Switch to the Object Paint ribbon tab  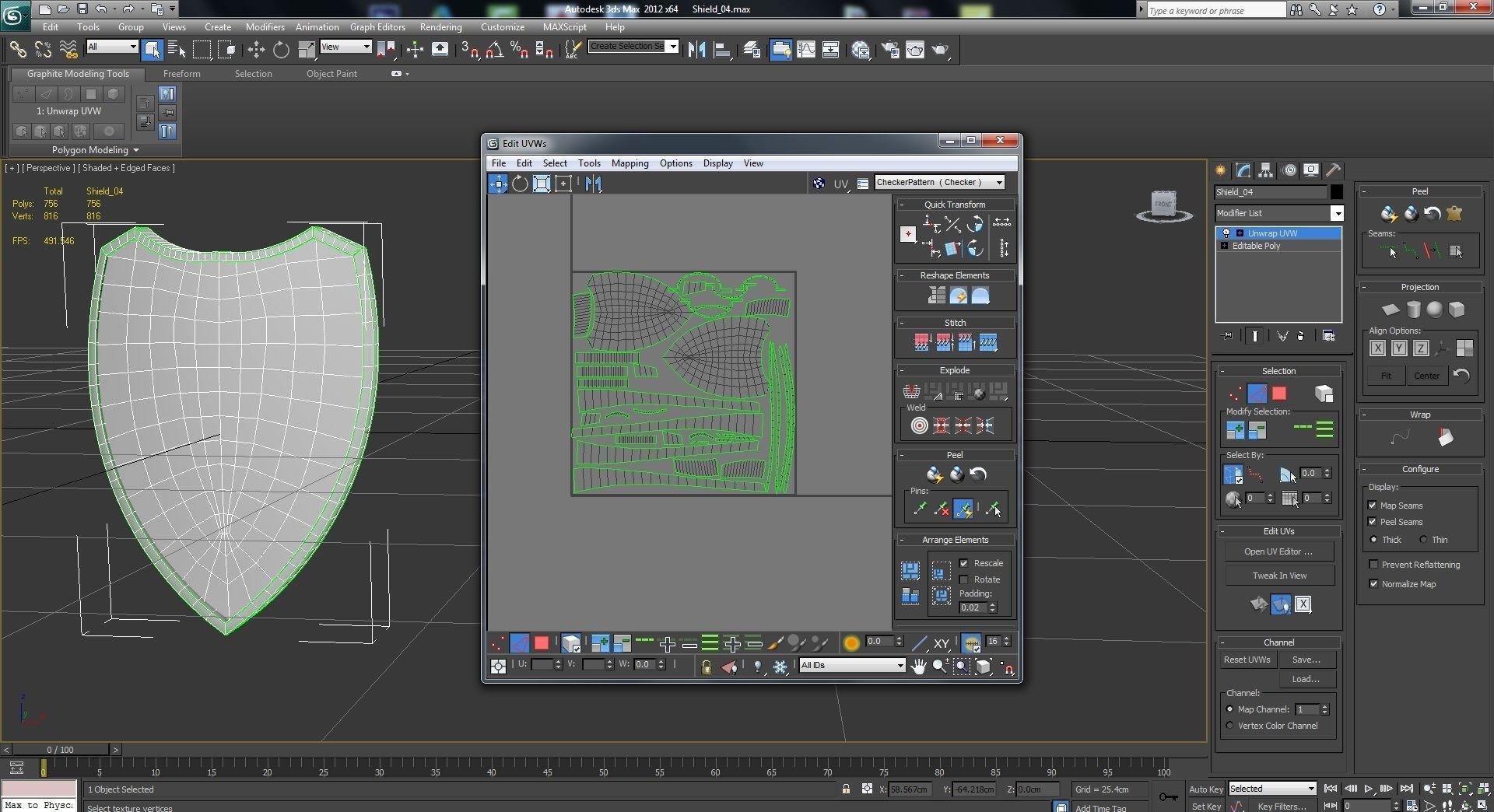(x=331, y=74)
